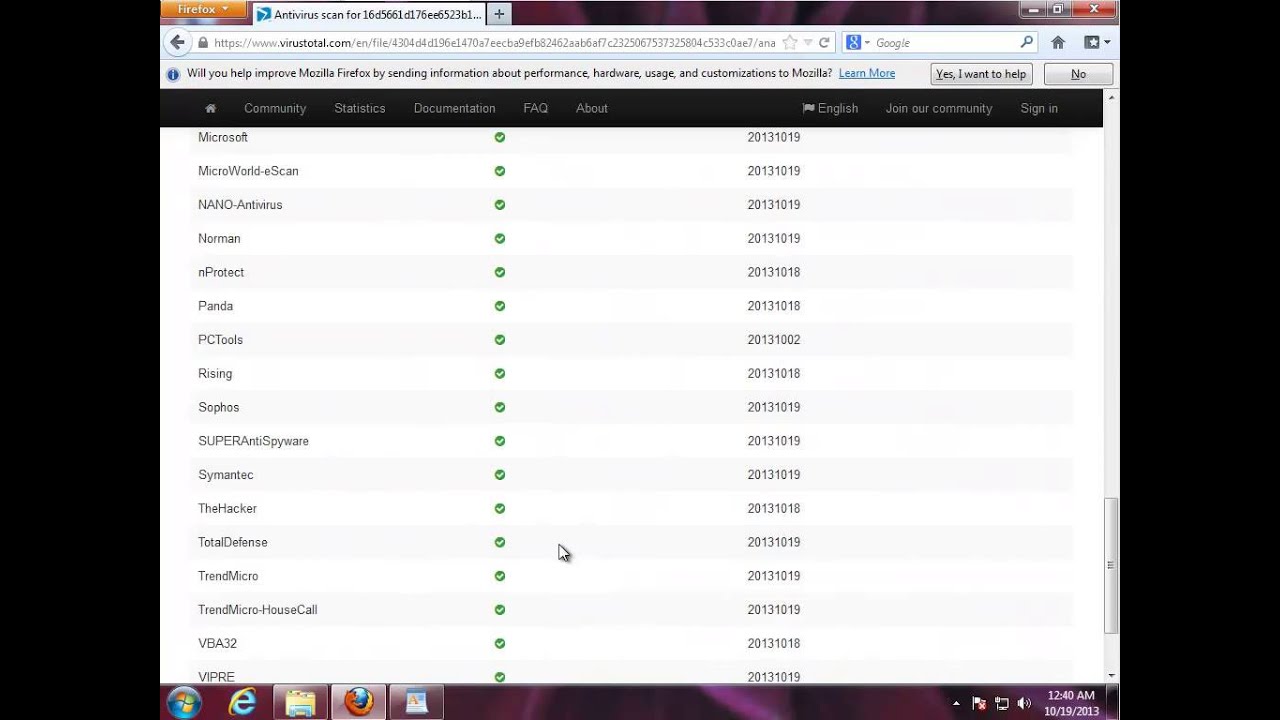Open the Windows Start button
The height and width of the screenshot is (720, 1280).
[185, 702]
